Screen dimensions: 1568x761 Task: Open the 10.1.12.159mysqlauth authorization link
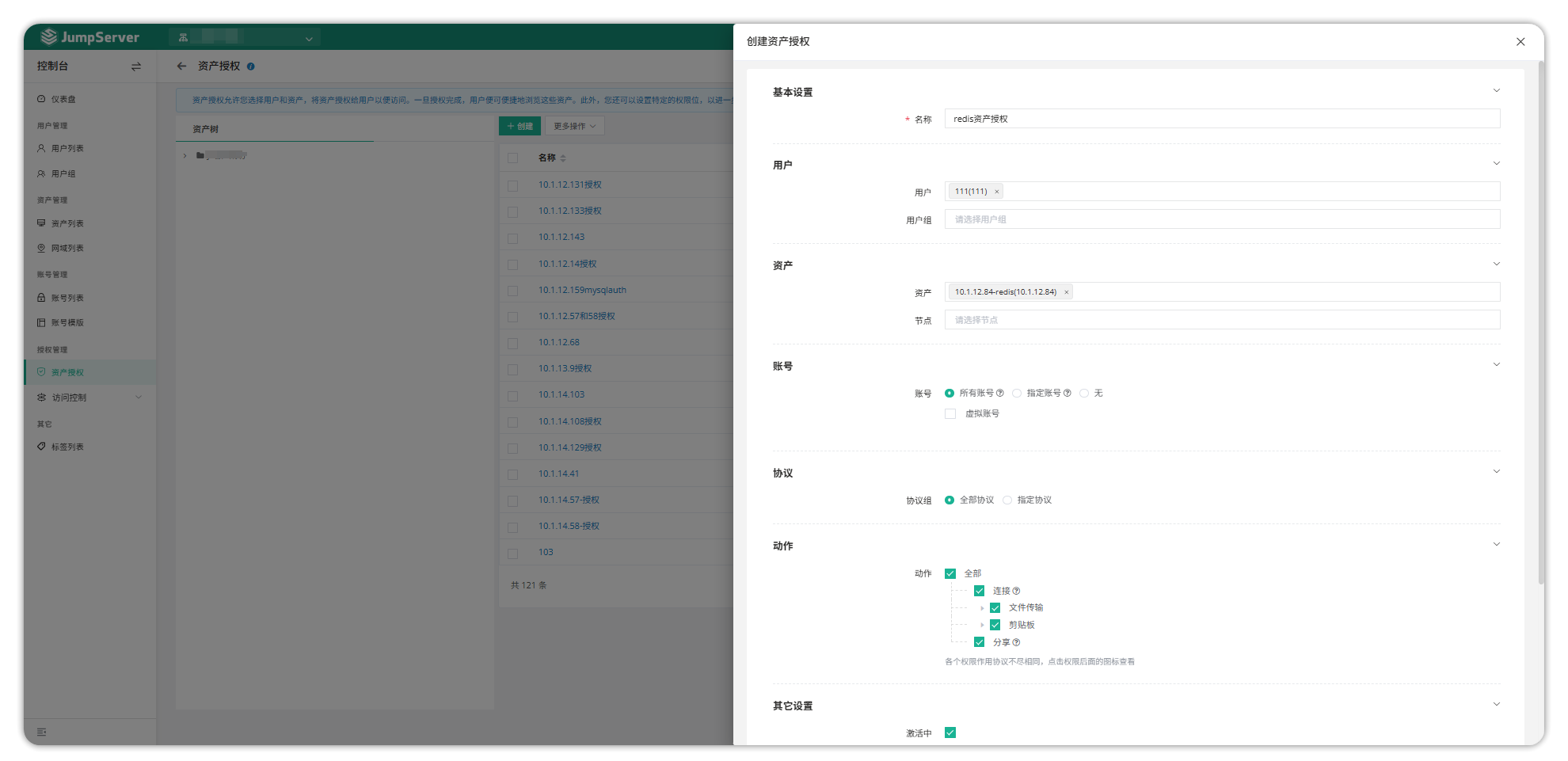coord(582,290)
